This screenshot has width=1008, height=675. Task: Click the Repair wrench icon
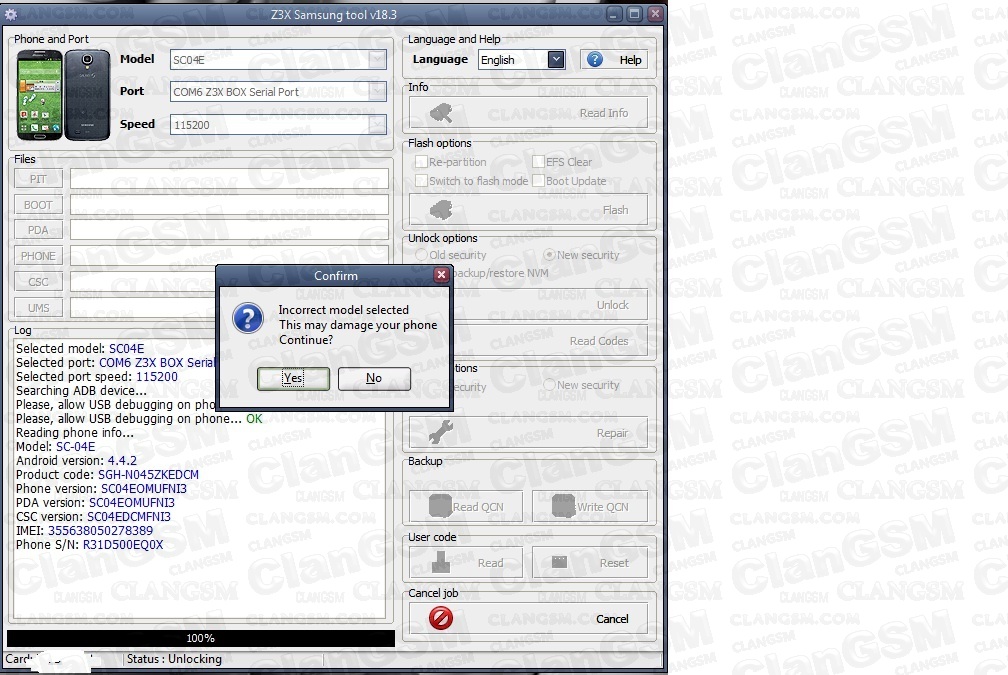441,432
